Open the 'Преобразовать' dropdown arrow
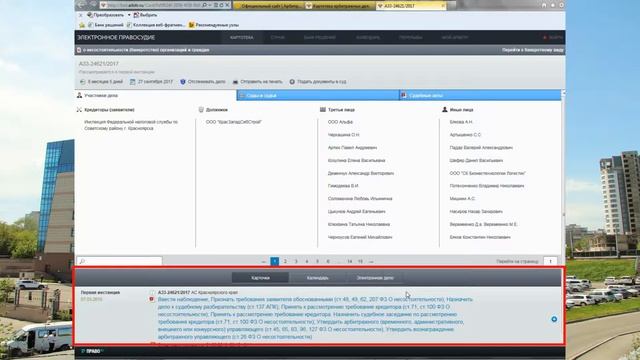Image resolution: width=640 pixels, height=360 pixels. click(x=129, y=15)
